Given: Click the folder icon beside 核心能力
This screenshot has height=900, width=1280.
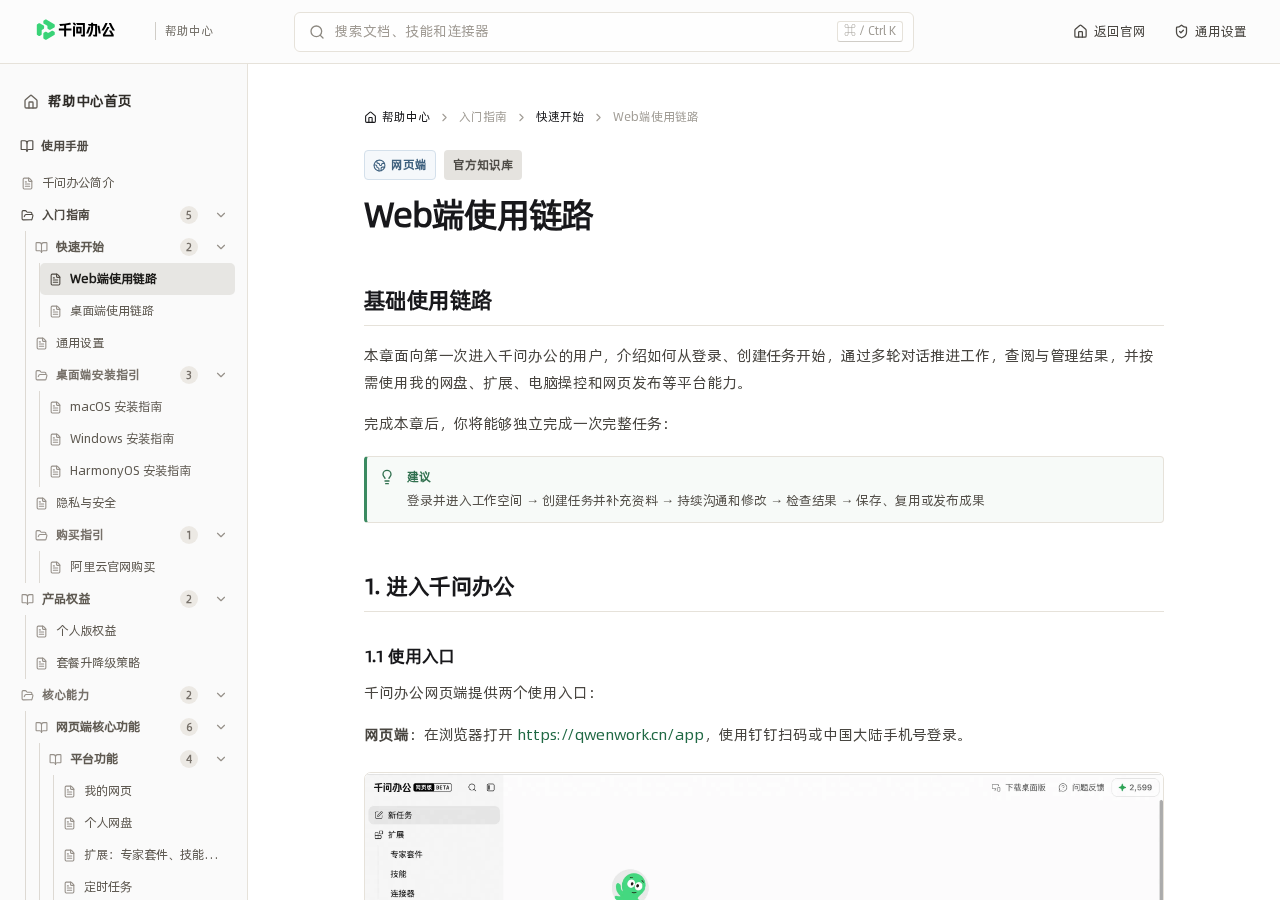Looking at the screenshot, I should click(x=28, y=695).
